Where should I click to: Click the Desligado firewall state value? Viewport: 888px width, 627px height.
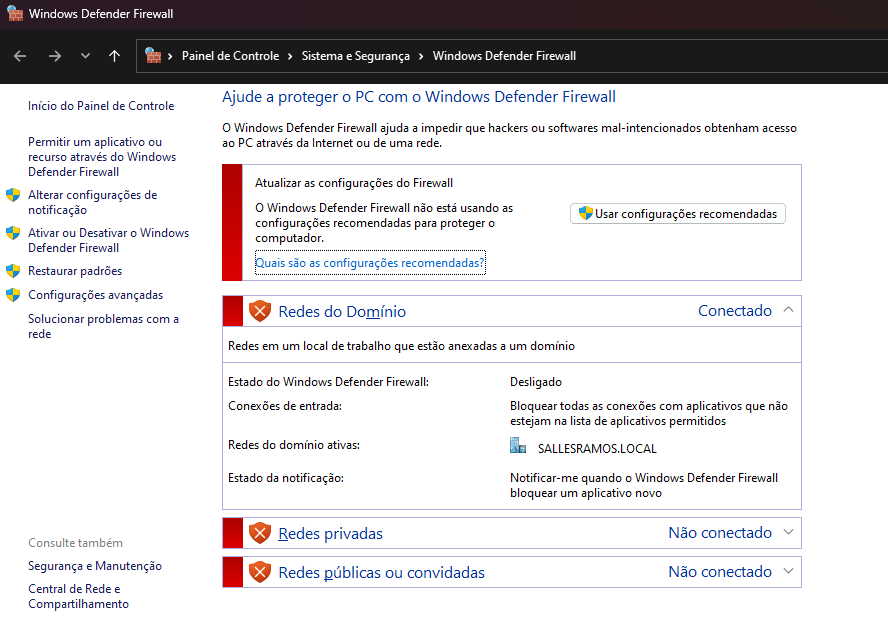pyautogui.click(x=536, y=382)
